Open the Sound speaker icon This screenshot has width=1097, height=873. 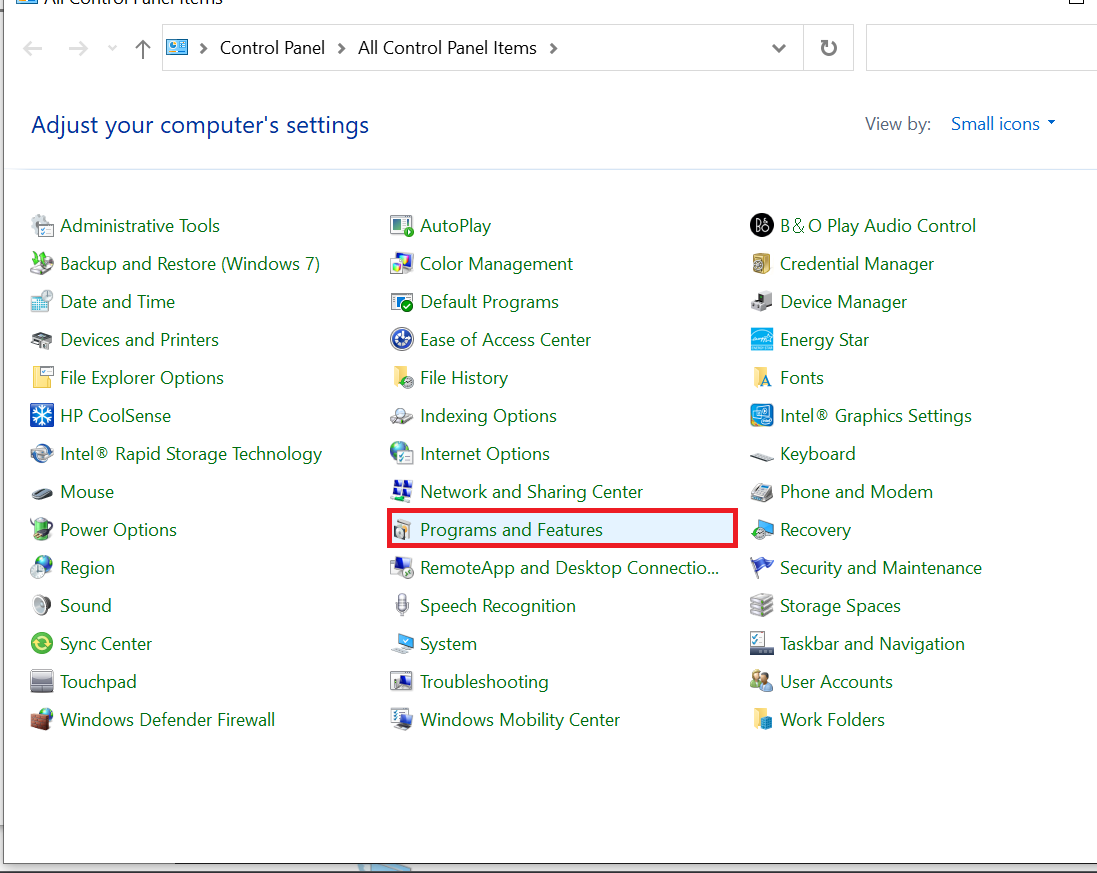(x=42, y=605)
